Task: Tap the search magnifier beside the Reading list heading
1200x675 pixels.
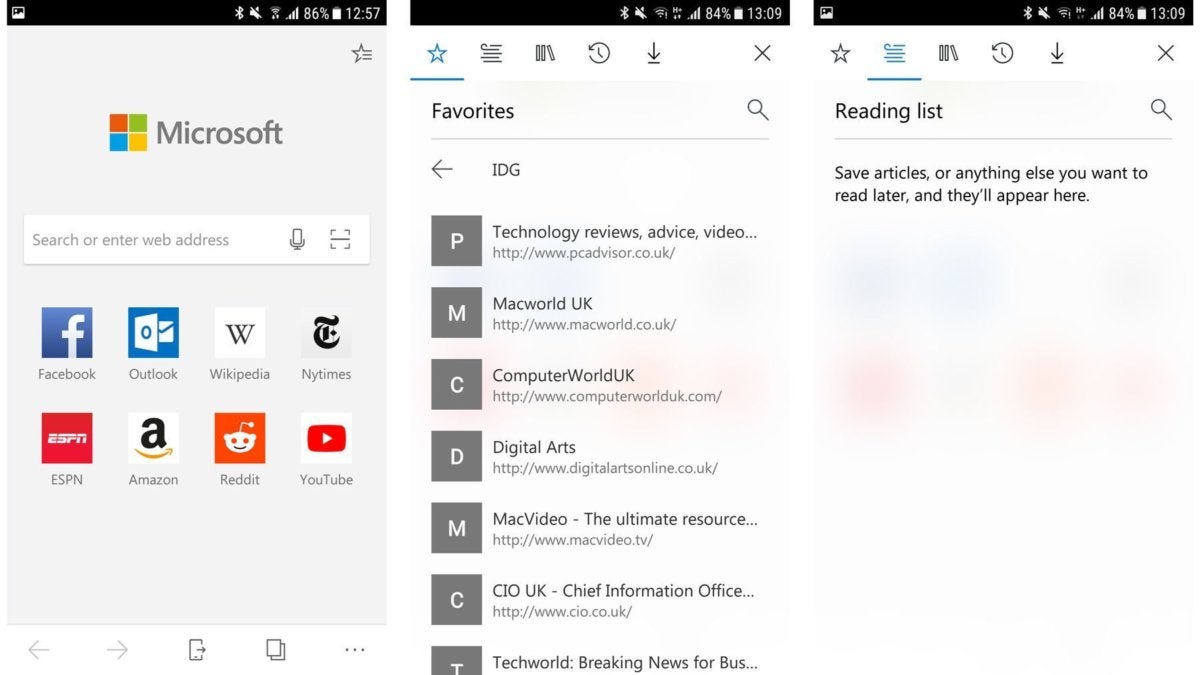Action: click(x=1161, y=110)
